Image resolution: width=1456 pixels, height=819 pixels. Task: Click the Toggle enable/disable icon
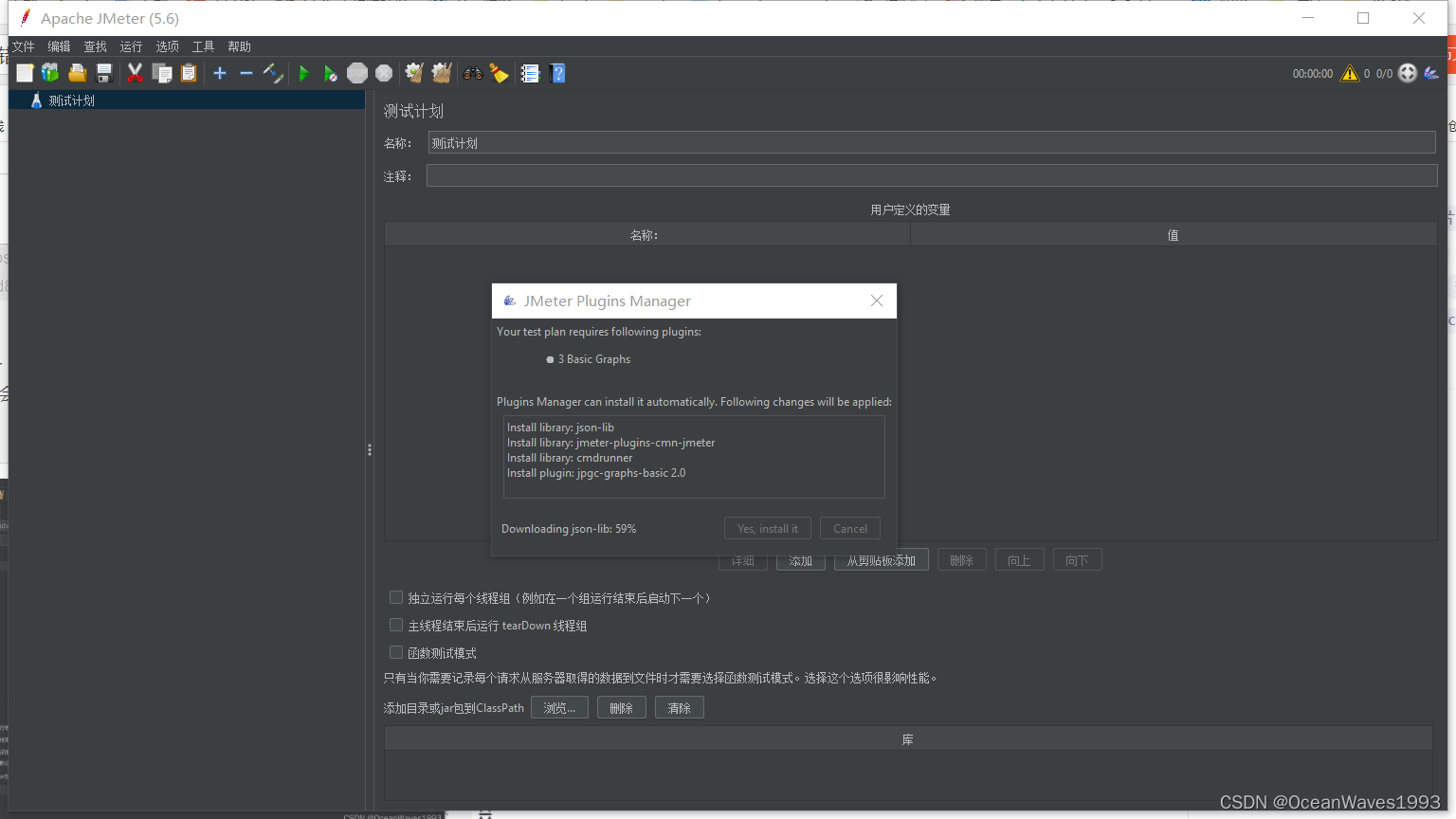coord(273,73)
